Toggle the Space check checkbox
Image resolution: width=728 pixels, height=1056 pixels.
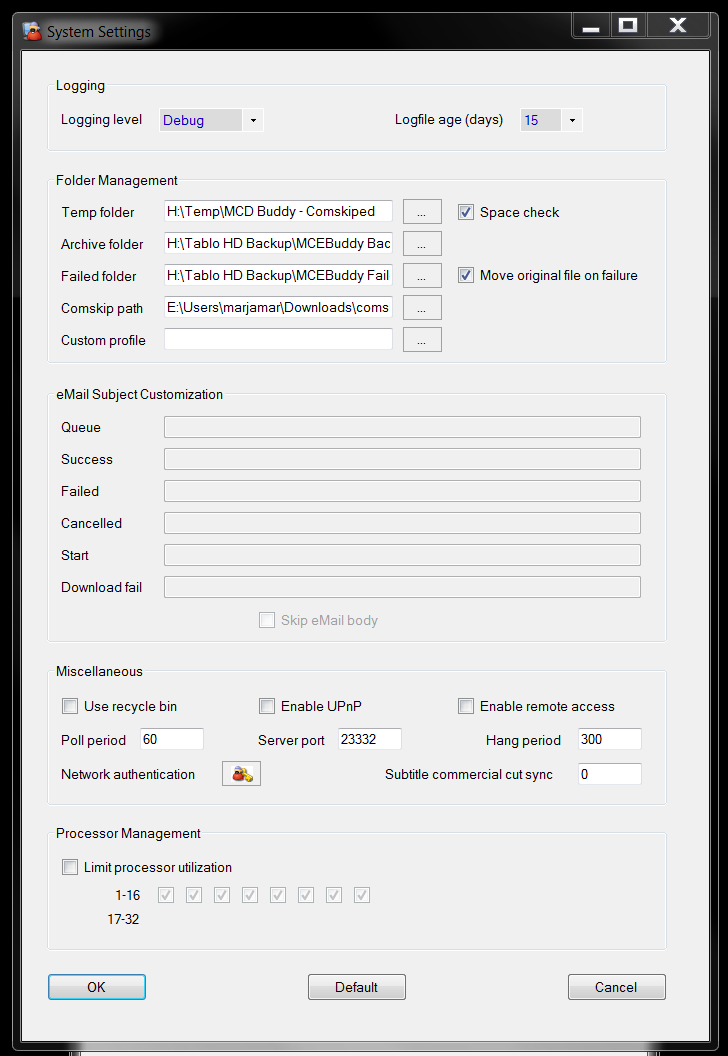[465, 212]
